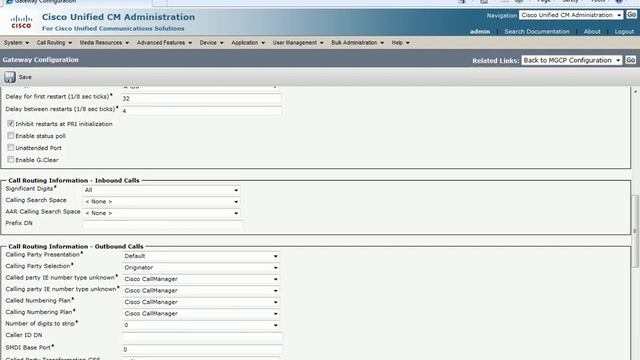Open the About link

592,31
